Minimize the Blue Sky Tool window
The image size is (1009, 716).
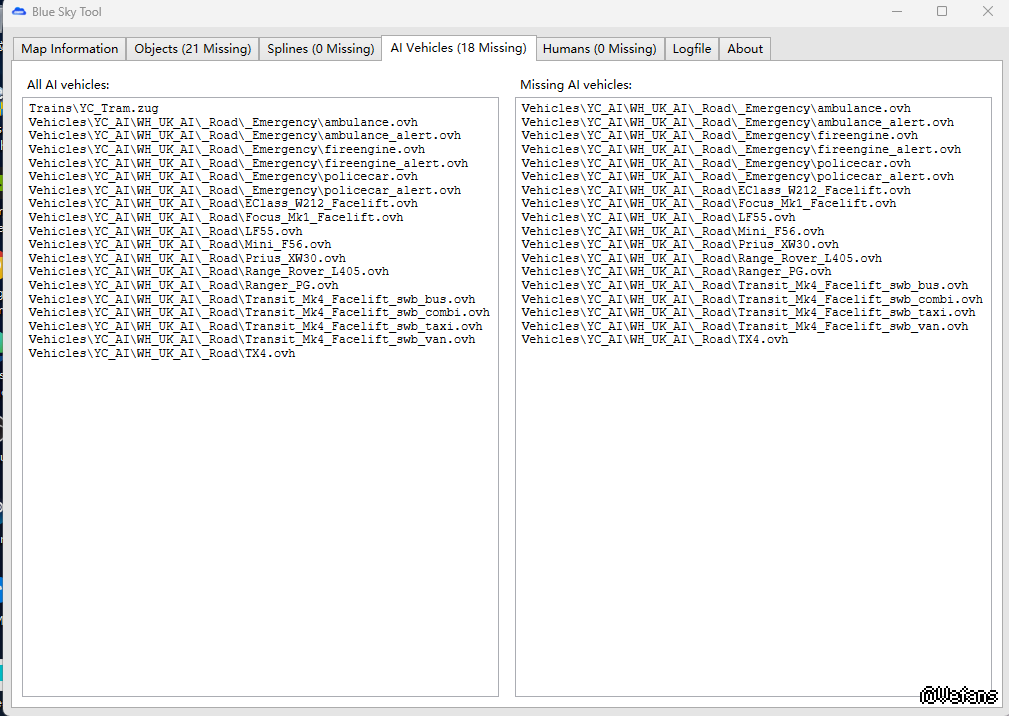(x=895, y=12)
